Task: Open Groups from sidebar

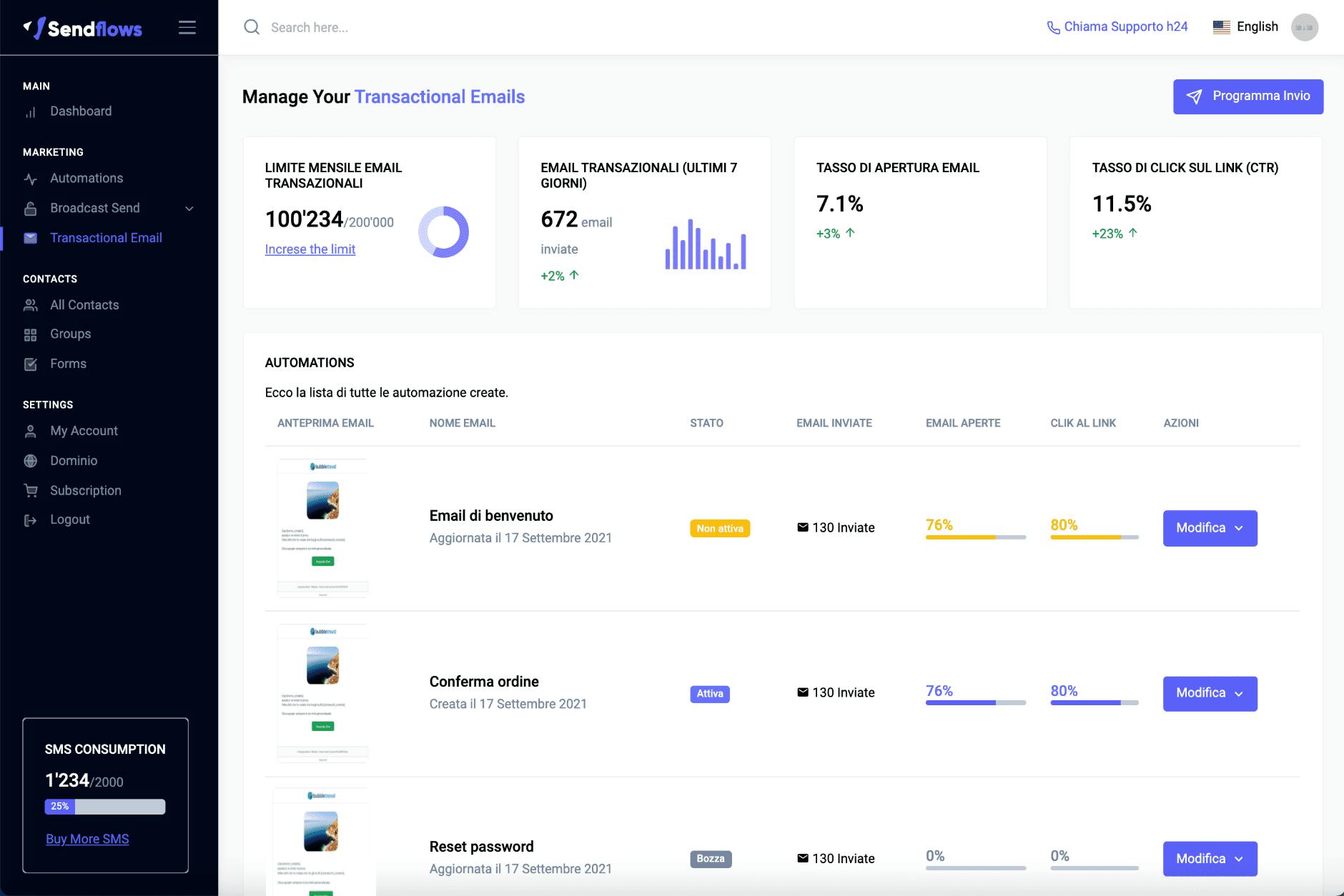Action: pyautogui.click(x=70, y=334)
